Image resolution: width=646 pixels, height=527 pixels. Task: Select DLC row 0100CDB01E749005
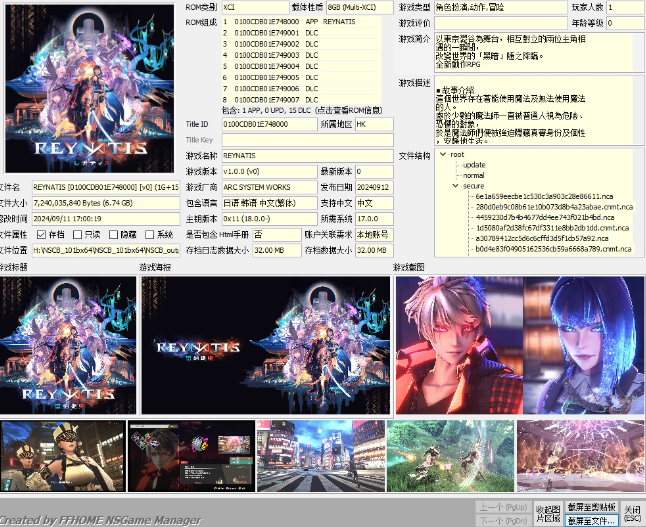point(300,77)
